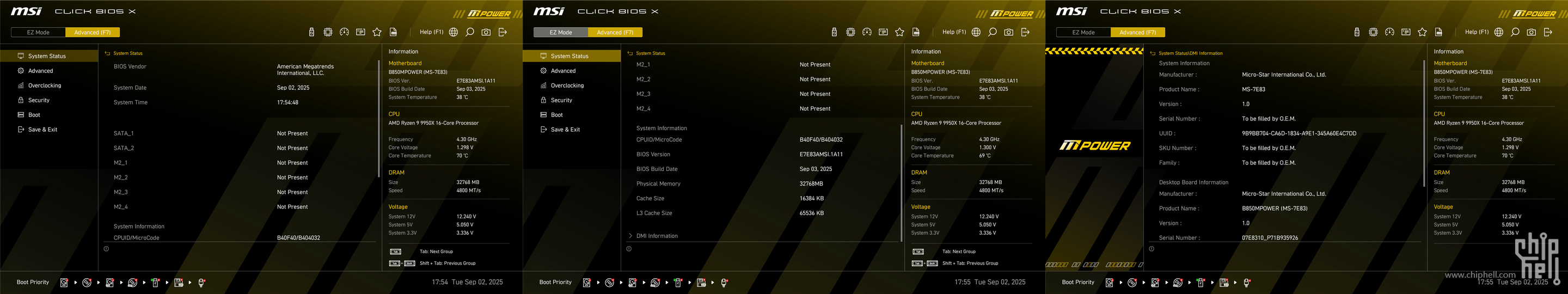This screenshot has height=294, width=1568.
Task: Open Overclocking menu in left panel sidebar
Action: [48, 85]
